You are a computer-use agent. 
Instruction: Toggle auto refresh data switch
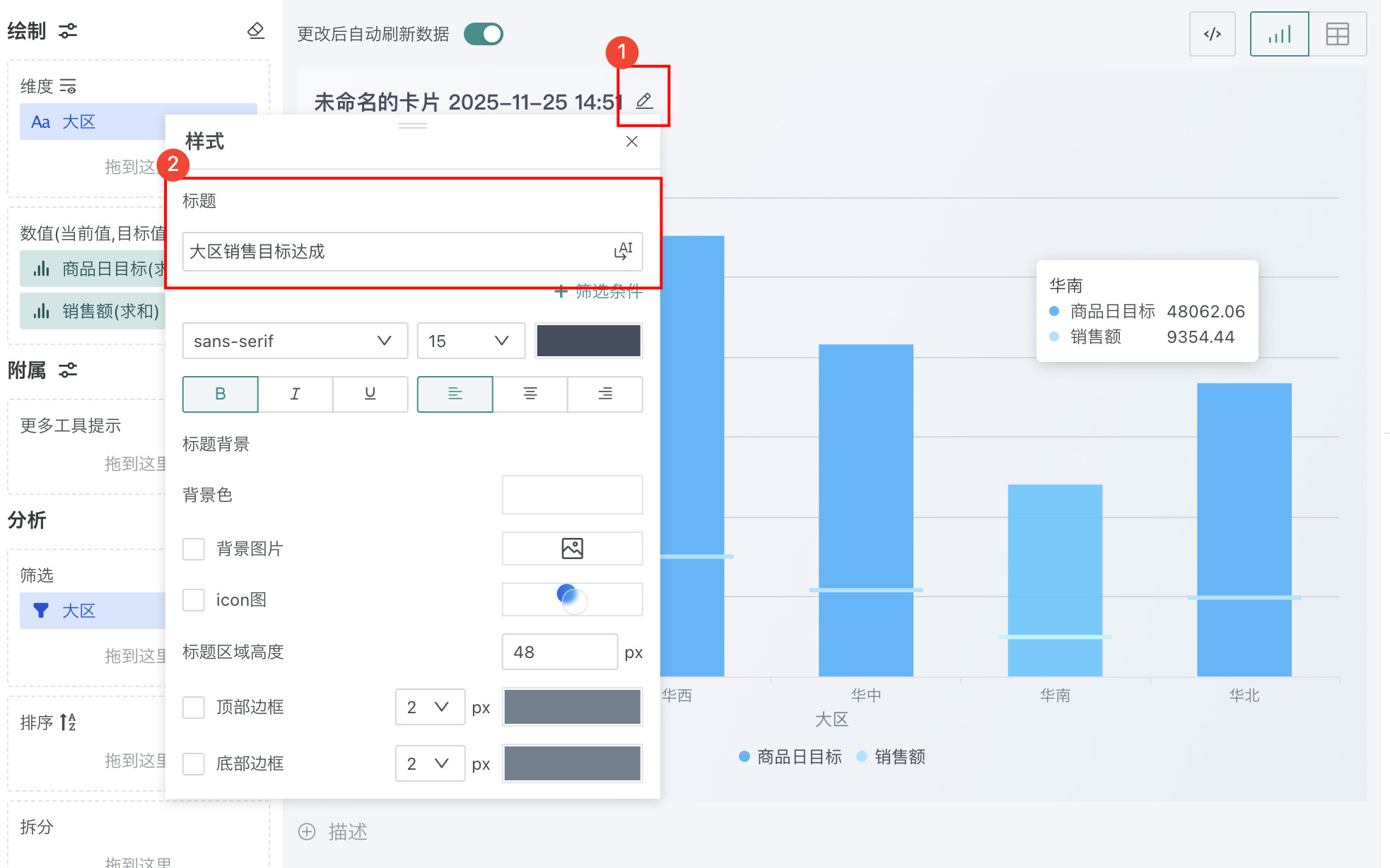point(484,34)
